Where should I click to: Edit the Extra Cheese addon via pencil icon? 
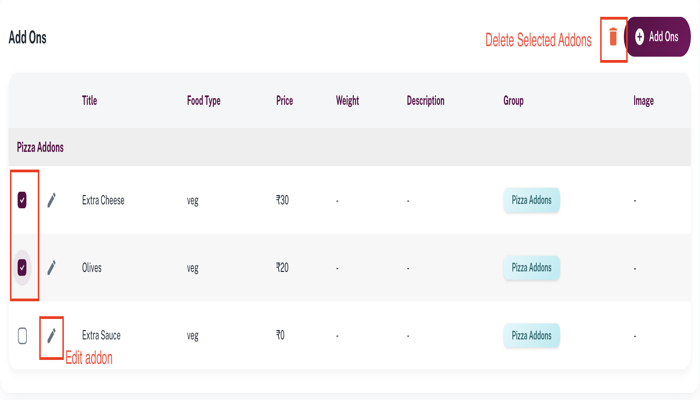(x=52, y=200)
